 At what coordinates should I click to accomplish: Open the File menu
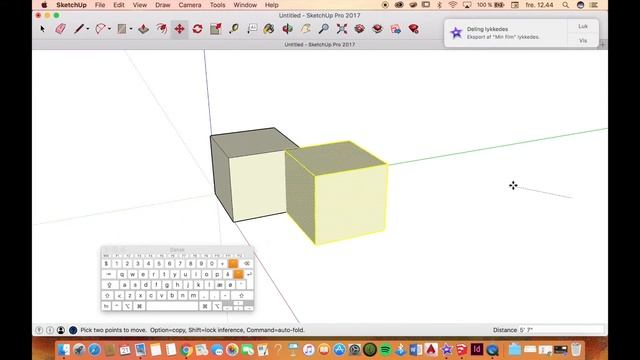[100, 5]
